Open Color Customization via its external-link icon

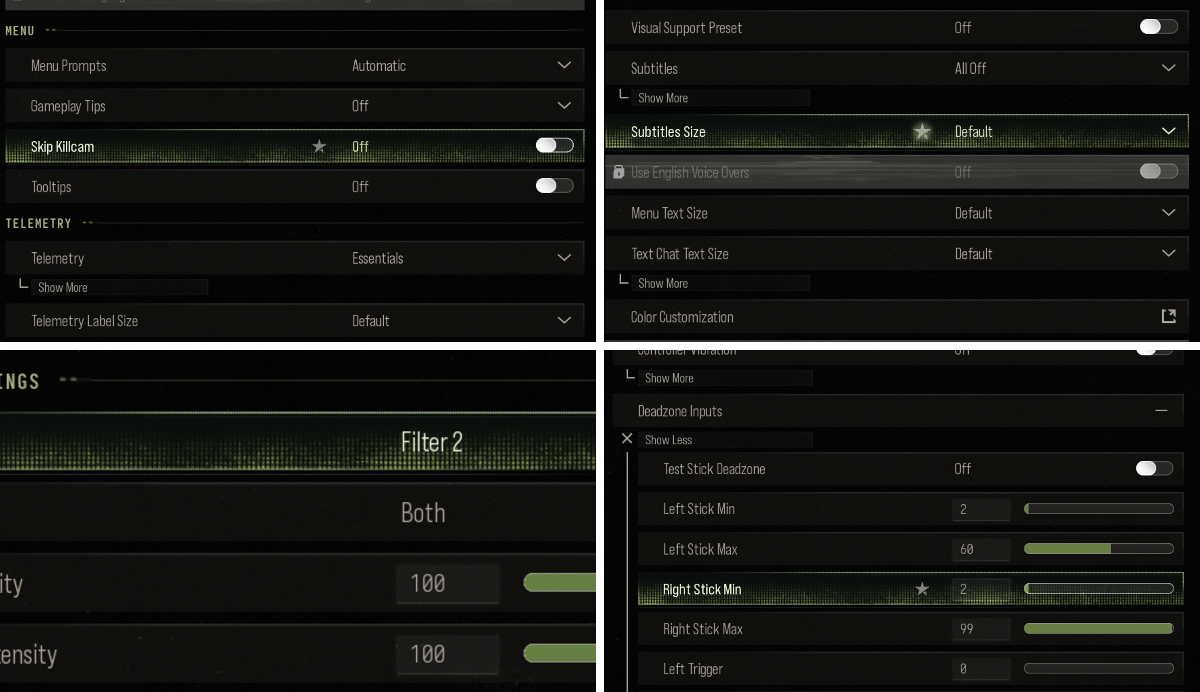click(1168, 316)
